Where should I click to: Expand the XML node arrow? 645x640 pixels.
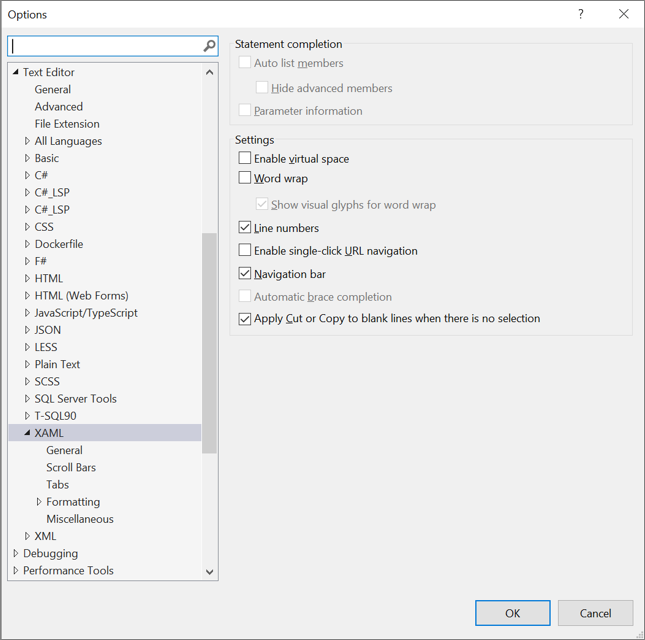click(x=27, y=536)
